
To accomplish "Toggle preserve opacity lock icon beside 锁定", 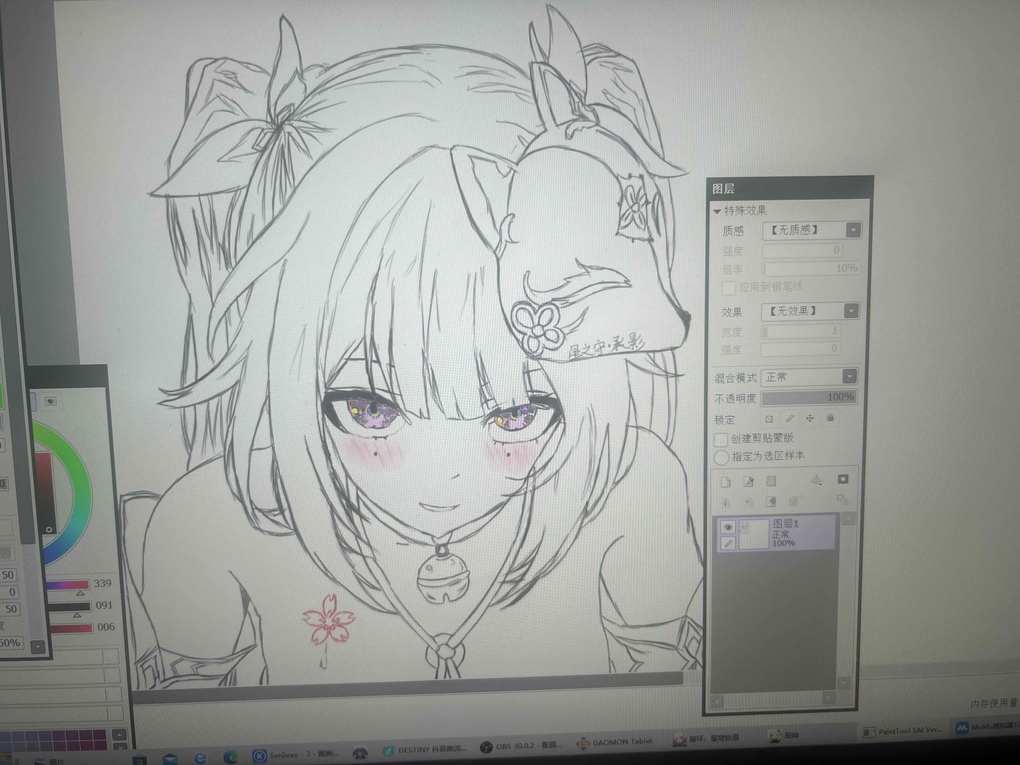I will pos(769,419).
